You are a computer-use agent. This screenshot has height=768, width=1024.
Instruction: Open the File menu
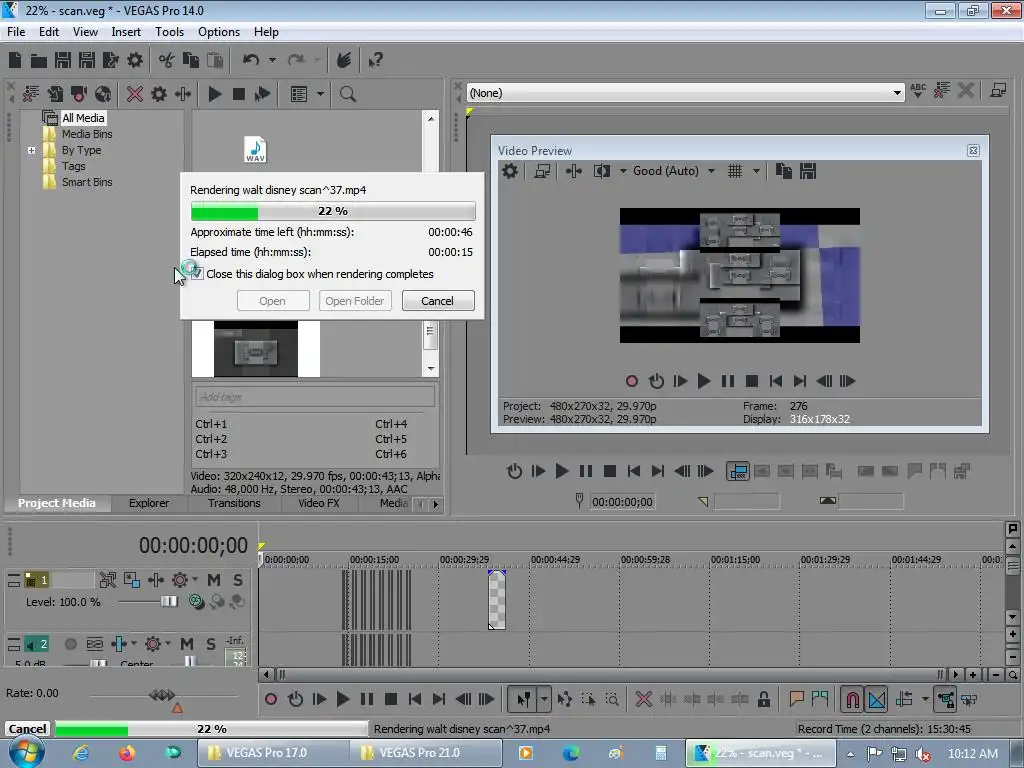coord(16,32)
